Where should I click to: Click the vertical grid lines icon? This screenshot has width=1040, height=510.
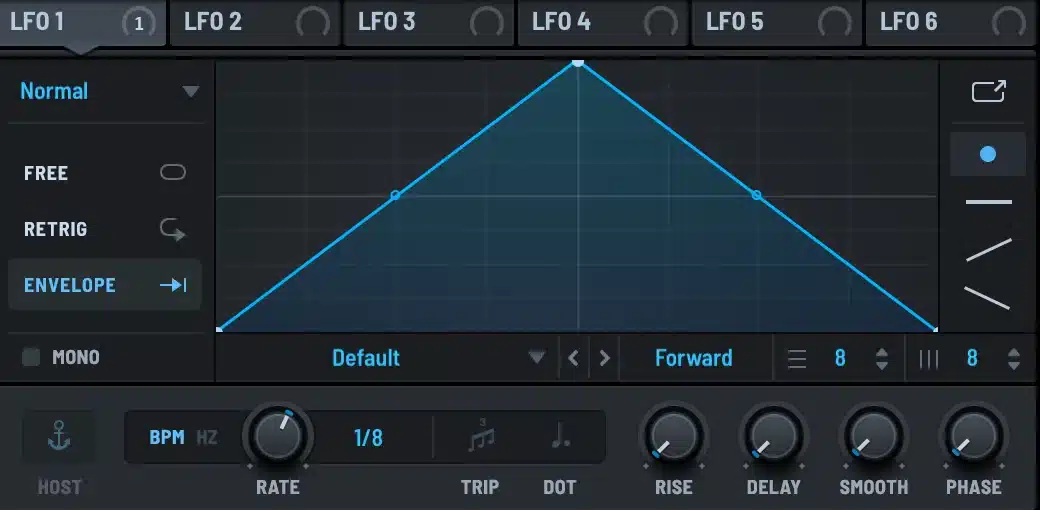click(x=929, y=358)
